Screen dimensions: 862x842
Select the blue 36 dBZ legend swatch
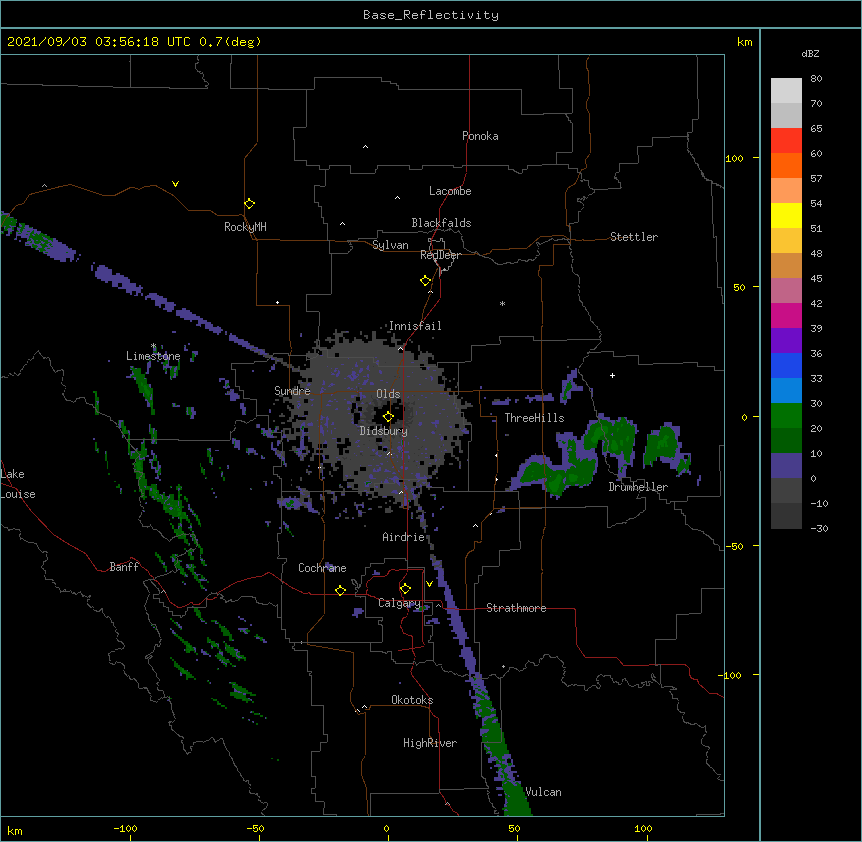(786, 365)
